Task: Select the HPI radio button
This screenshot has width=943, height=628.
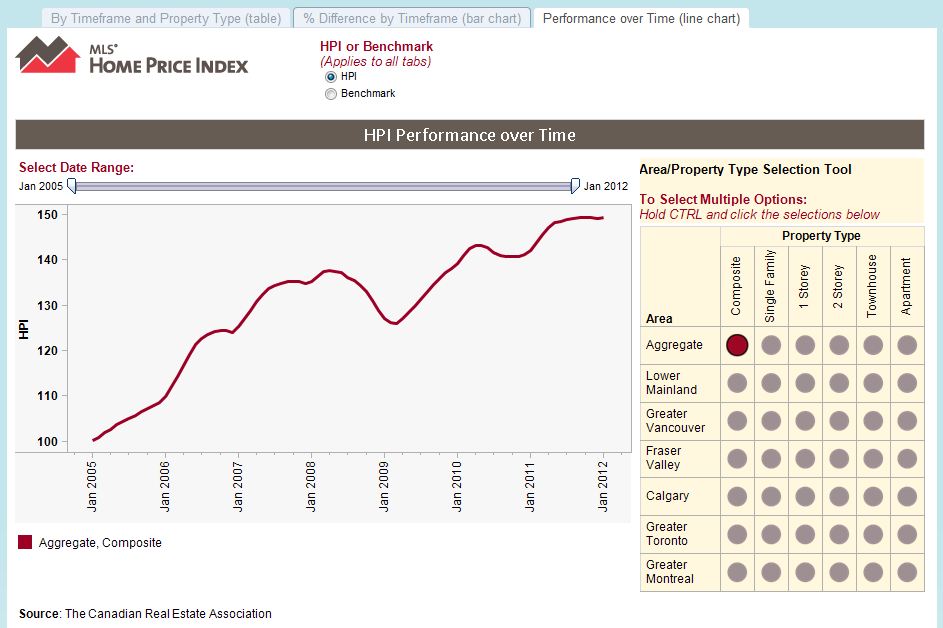Action: [x=331, y=76]
